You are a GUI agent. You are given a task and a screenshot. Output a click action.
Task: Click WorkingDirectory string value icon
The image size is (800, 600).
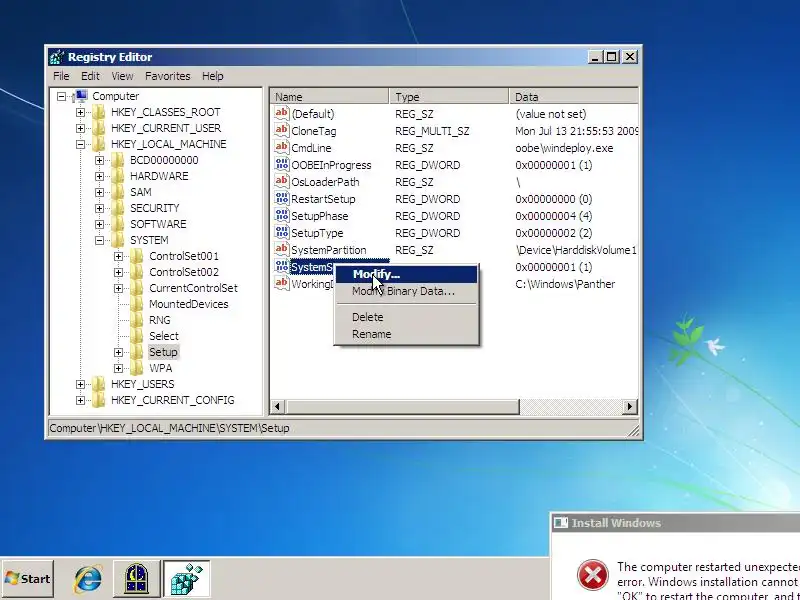[x=282, y=283]
